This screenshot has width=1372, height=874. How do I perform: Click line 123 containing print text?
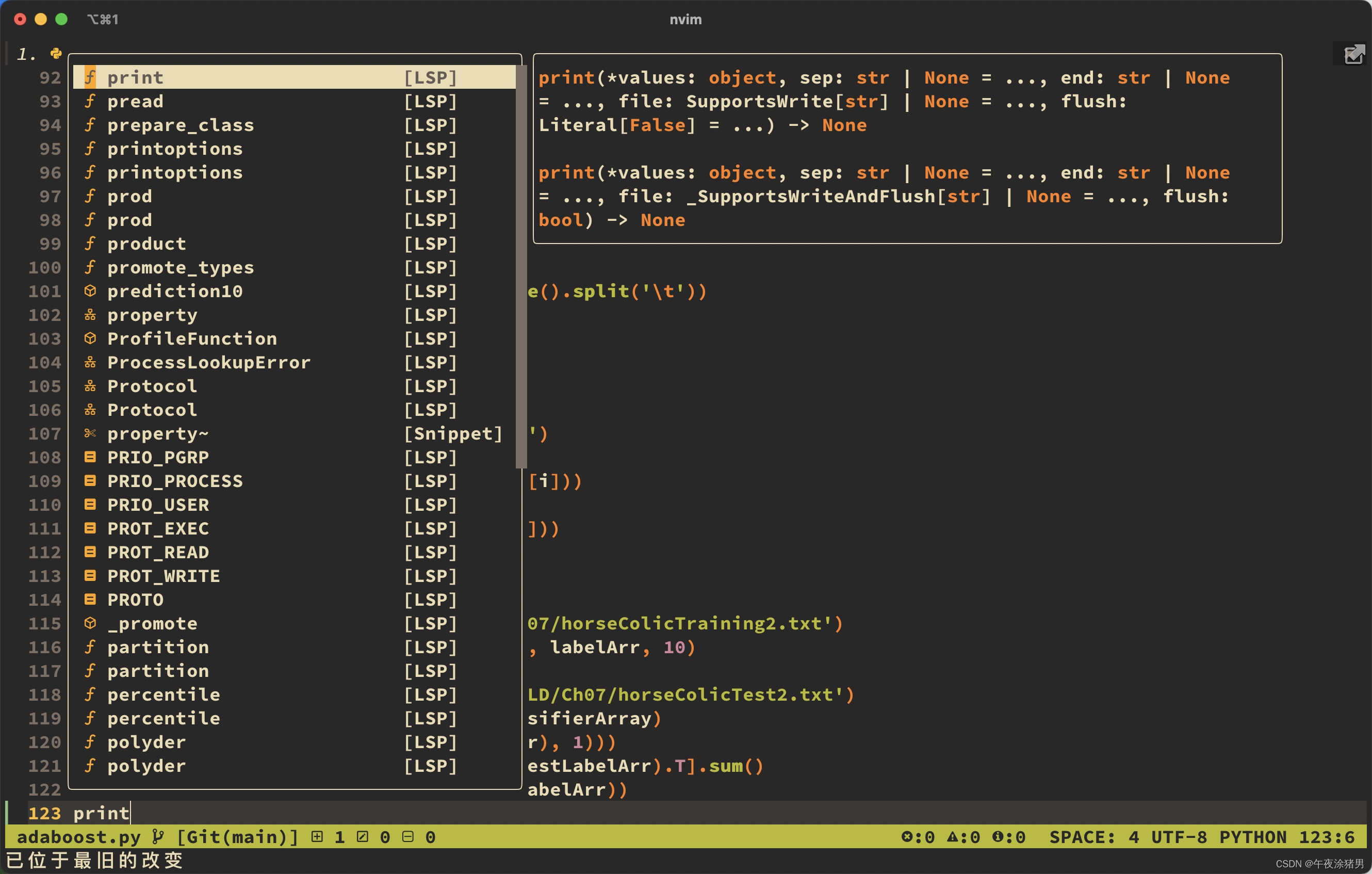coord(102,813)
